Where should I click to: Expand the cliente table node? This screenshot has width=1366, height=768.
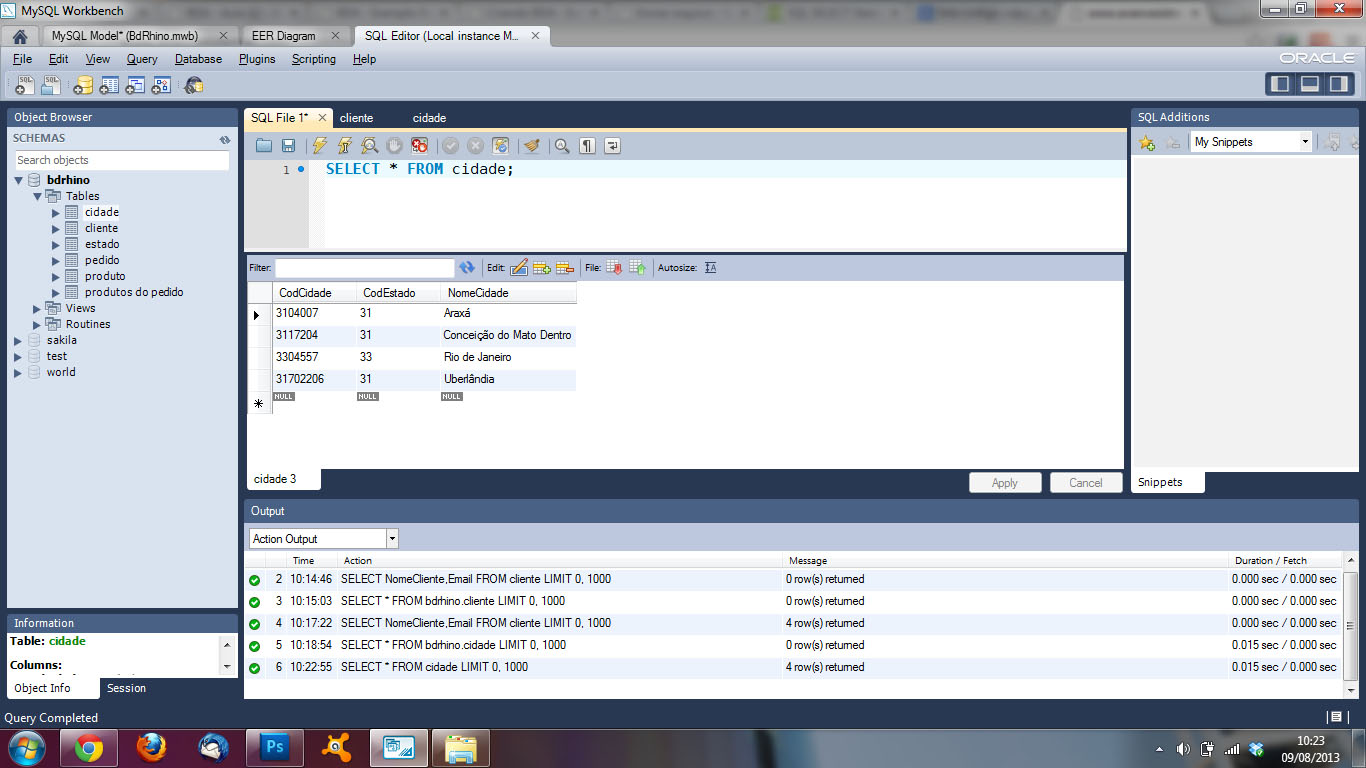tap(56, 228)
